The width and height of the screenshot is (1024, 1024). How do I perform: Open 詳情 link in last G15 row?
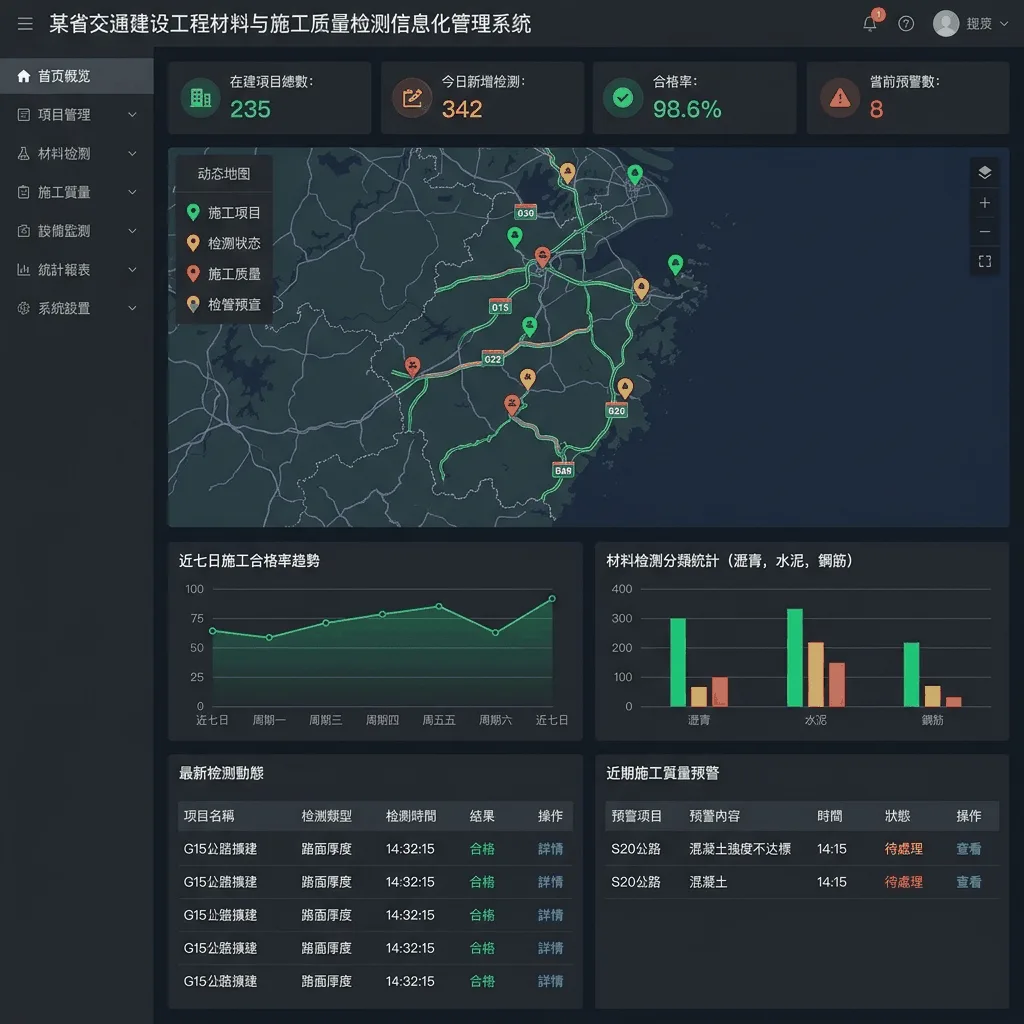[x=550, y=981]
